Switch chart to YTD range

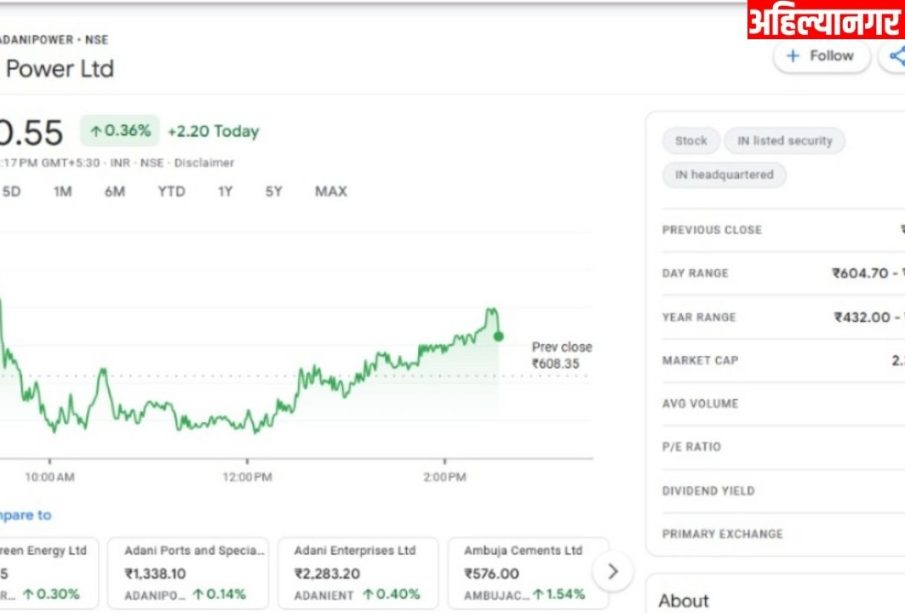point(171,191)
